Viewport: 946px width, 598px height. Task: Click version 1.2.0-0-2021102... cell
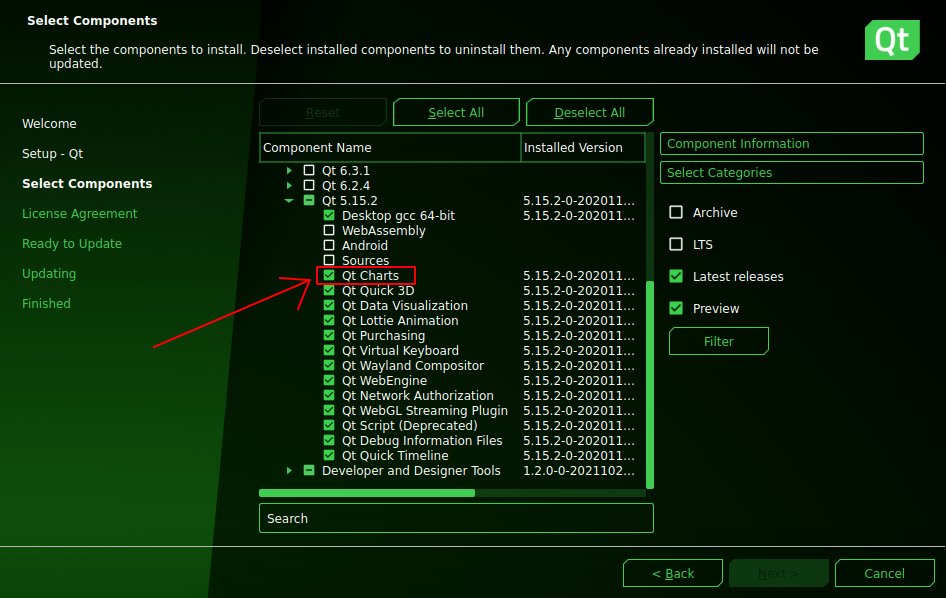point(579,471)
